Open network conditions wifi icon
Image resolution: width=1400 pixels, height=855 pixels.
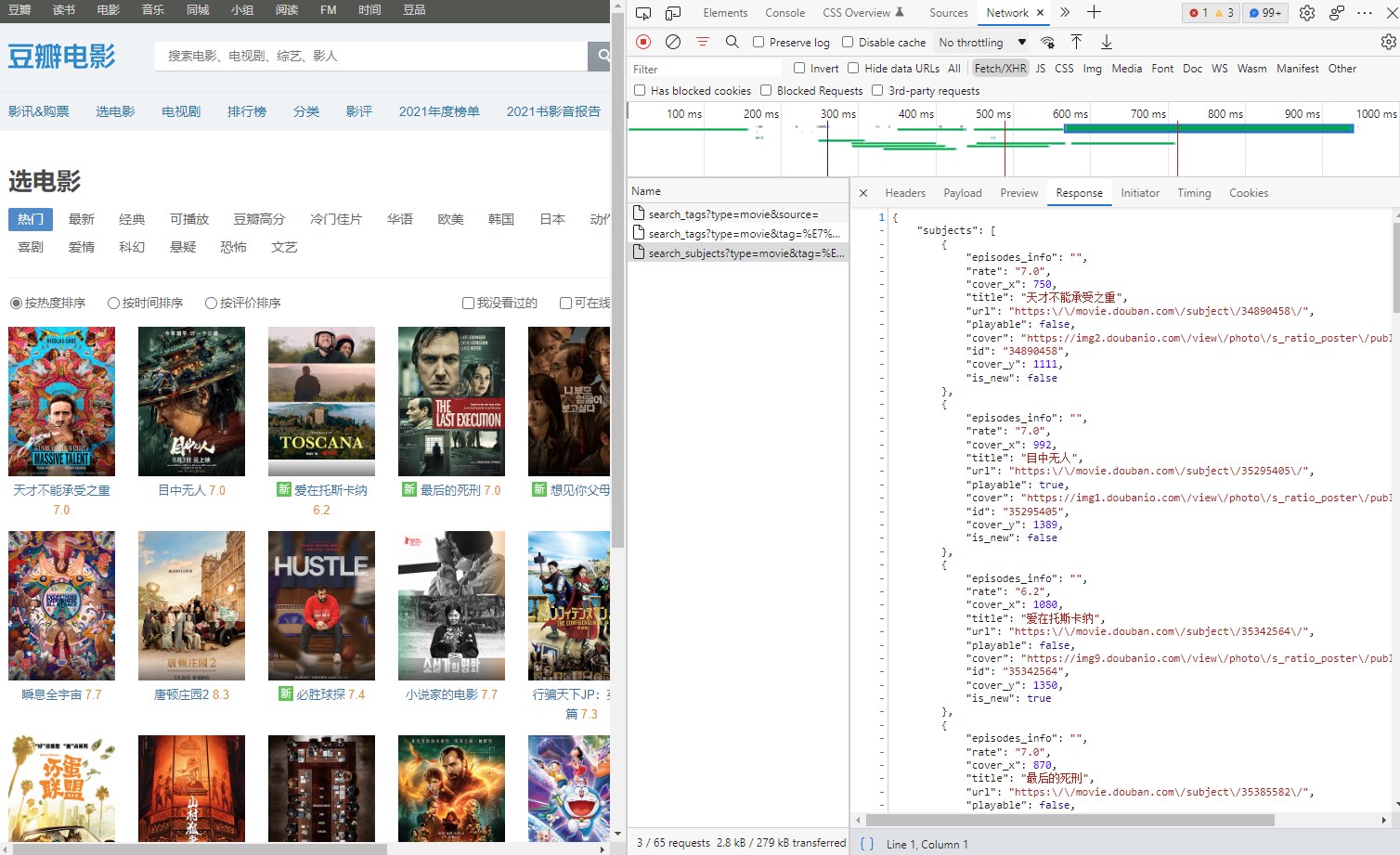tap(1047, 42)
